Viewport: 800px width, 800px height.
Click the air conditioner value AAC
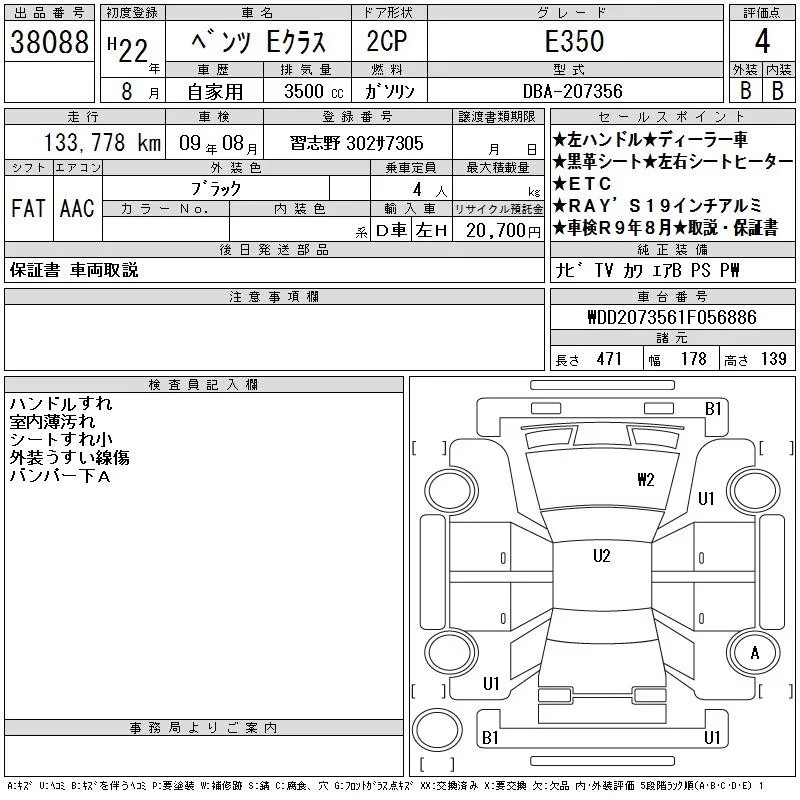(x=77, y=208)
